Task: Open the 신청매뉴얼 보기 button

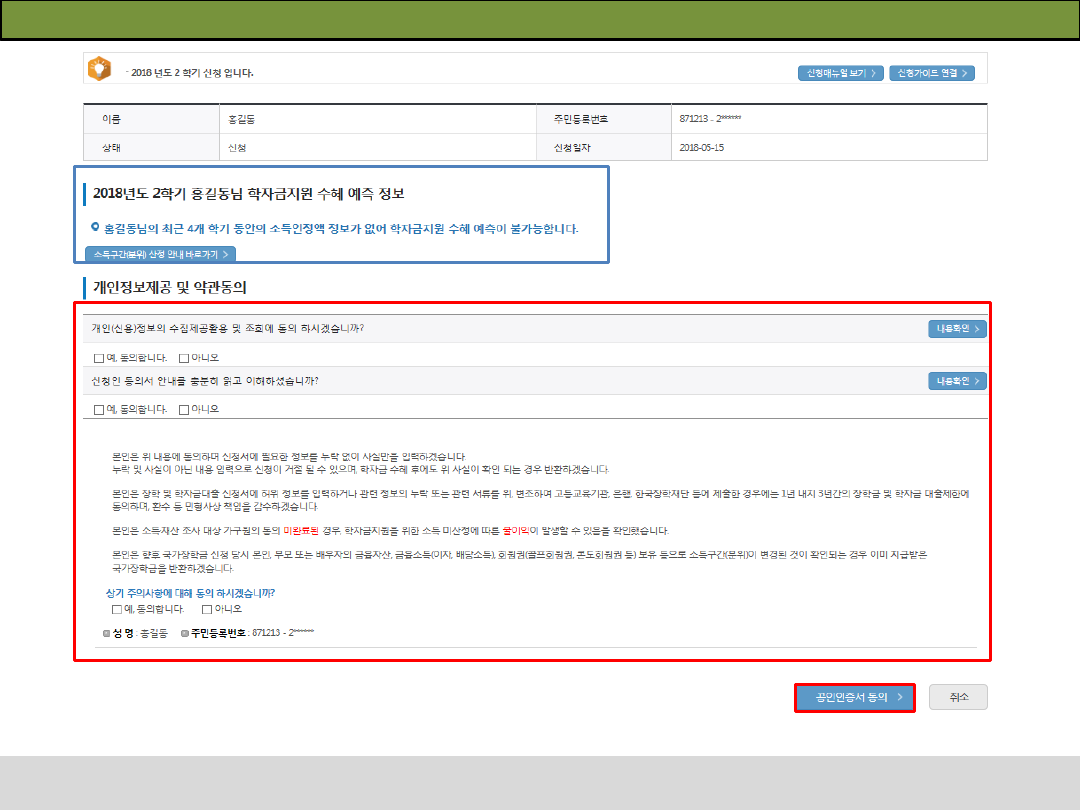Action: [x=840, y=73]
